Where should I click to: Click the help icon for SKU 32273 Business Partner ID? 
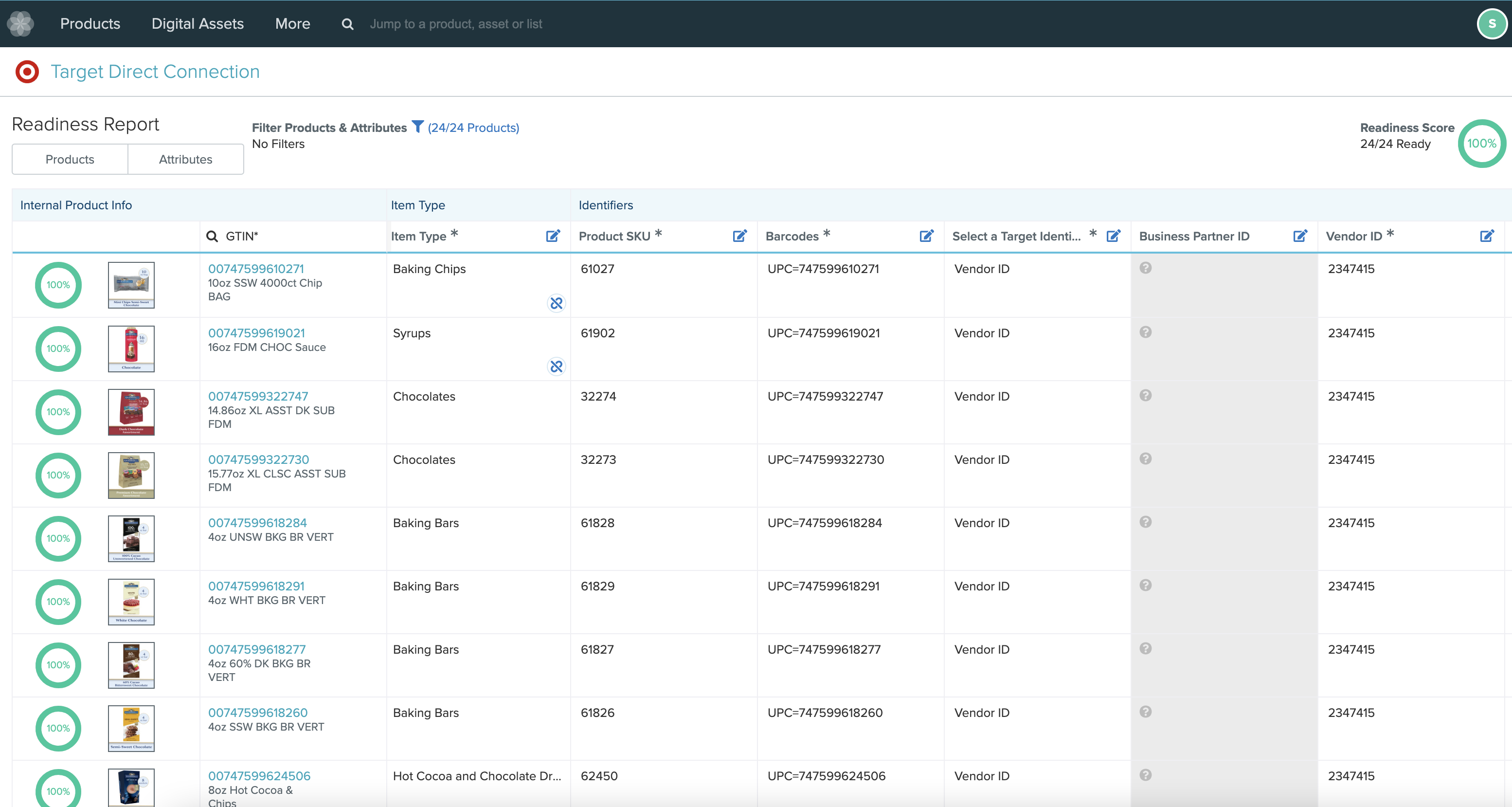pyautogui.click(x=1145, y=459)
